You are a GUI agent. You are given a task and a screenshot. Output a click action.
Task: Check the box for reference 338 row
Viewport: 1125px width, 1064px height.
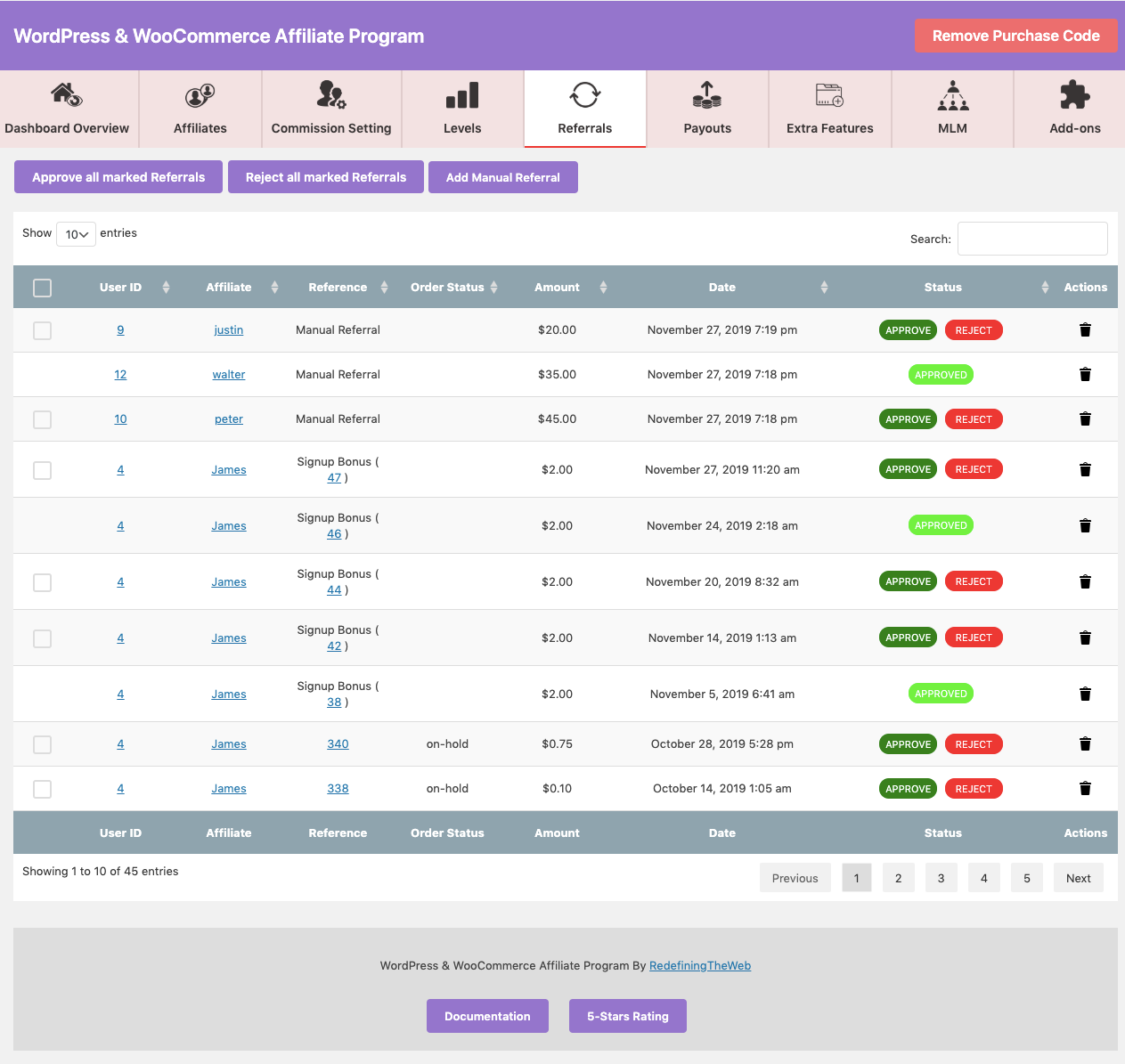point(42,789)
